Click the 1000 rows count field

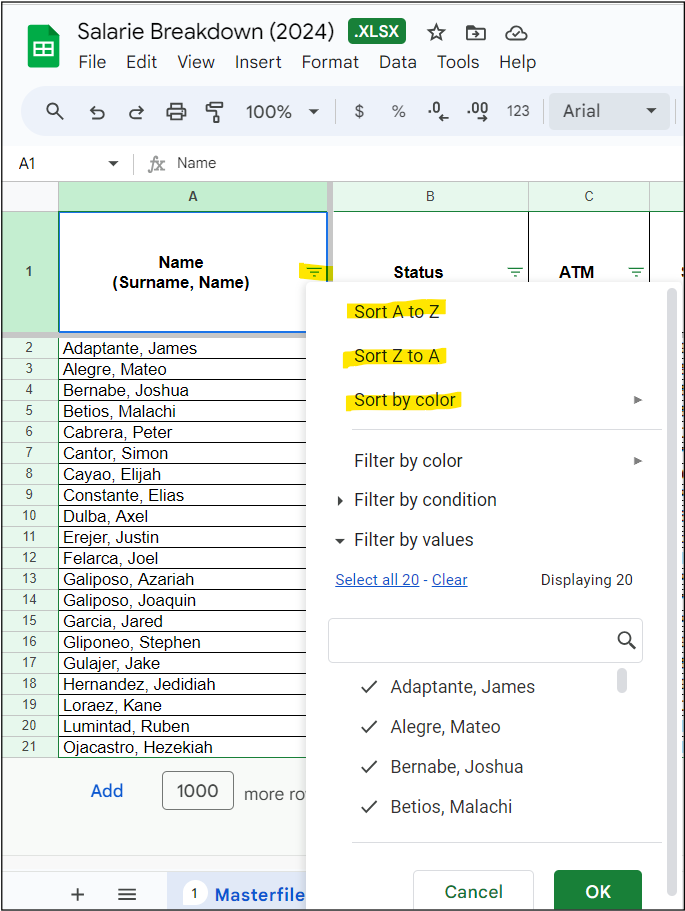point(198,791)
